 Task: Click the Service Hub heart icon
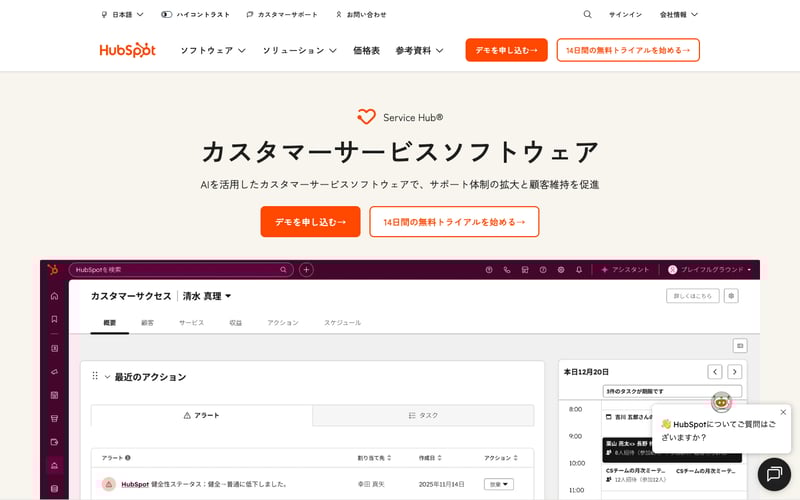point(366,117)
